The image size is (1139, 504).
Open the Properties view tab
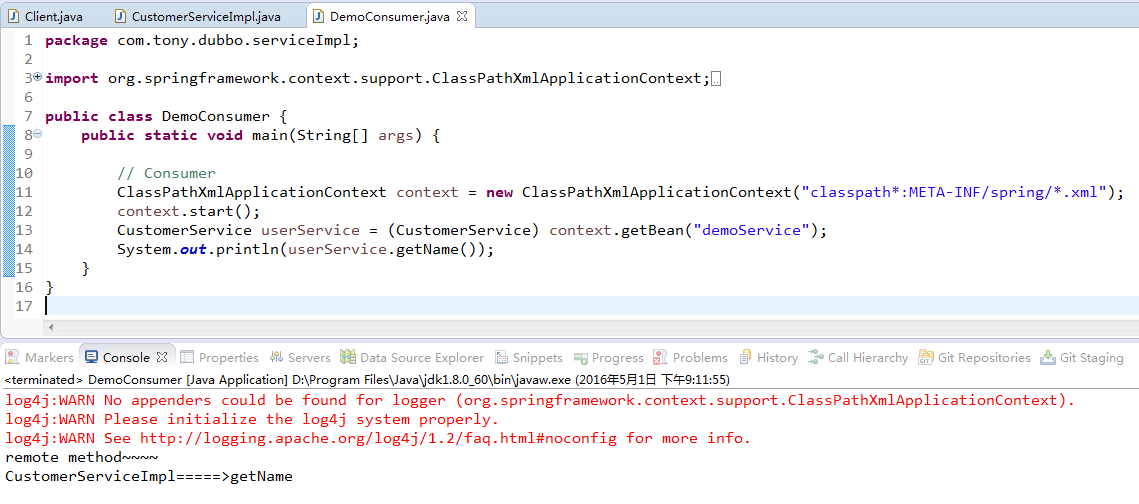(219, 357)
